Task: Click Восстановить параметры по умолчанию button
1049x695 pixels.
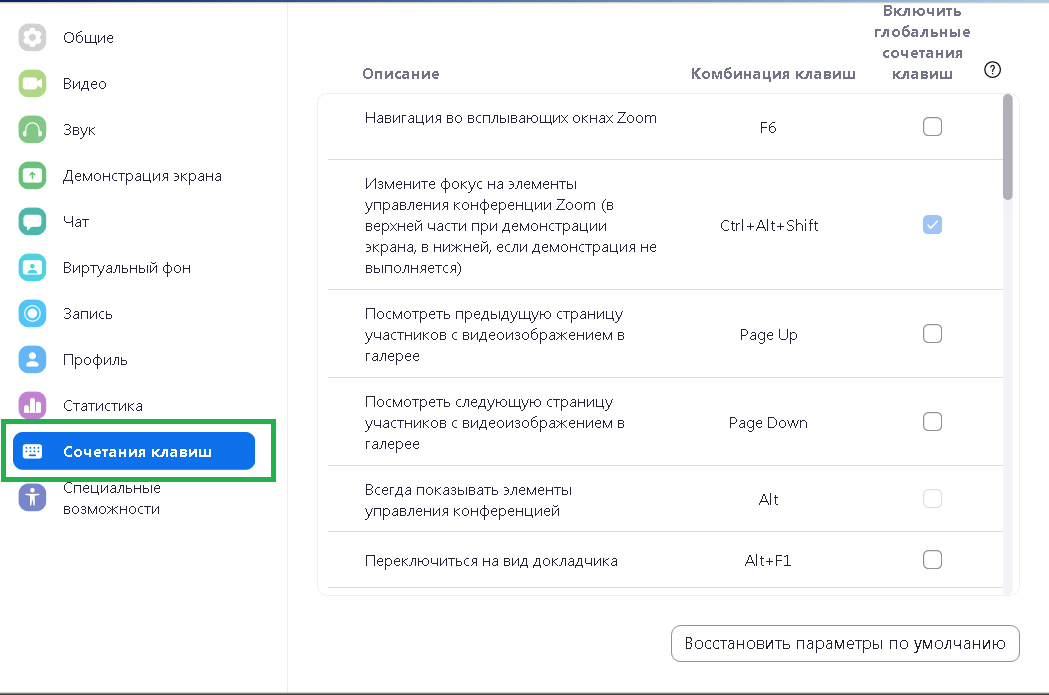Action: 845,643
